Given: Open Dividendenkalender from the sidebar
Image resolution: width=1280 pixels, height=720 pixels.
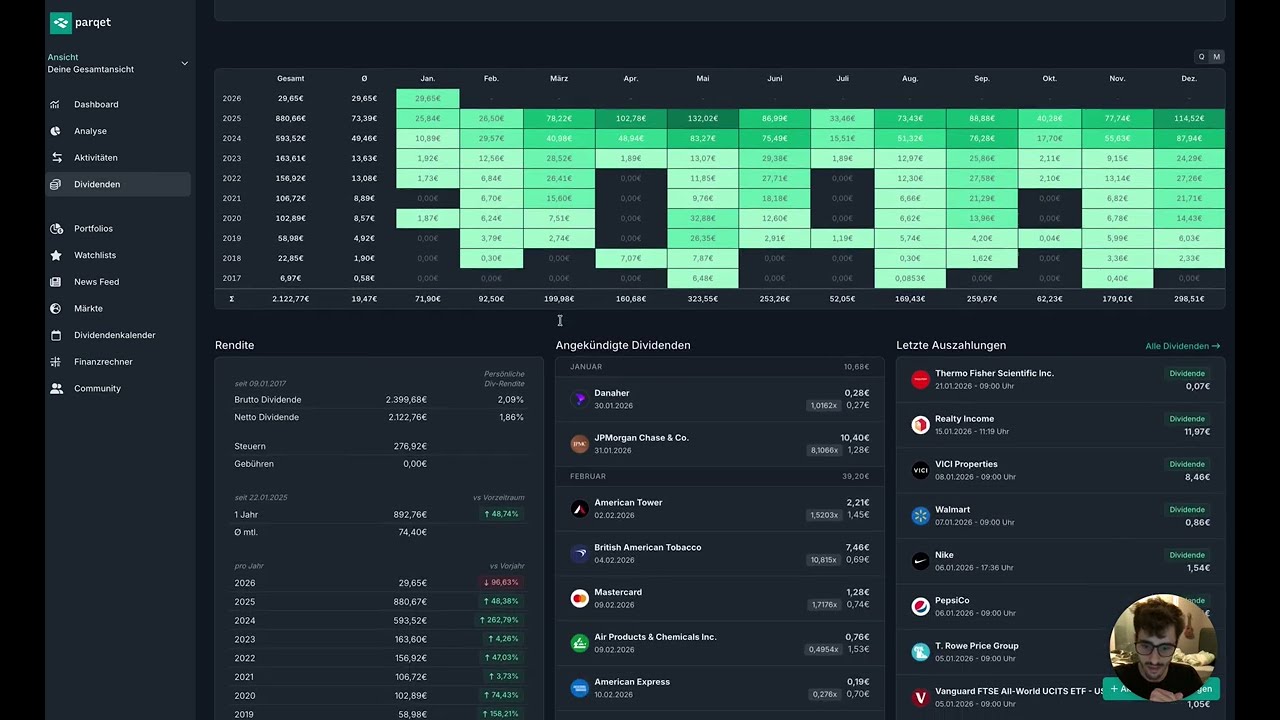Looking at the screenshot, I should [114, 335].
